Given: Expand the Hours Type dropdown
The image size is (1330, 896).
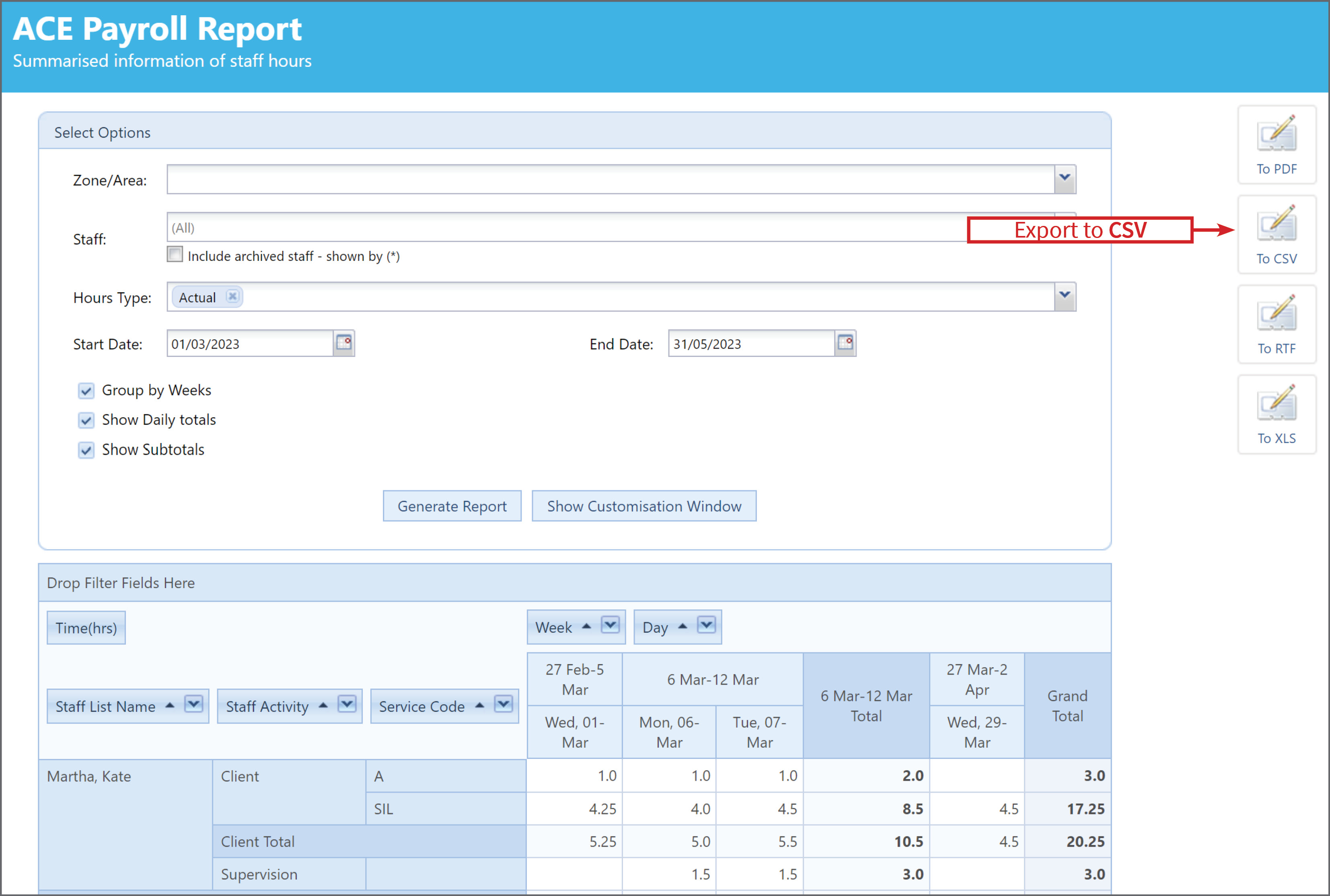Looking at the screenshot, I should click(x=1064, y=295).
